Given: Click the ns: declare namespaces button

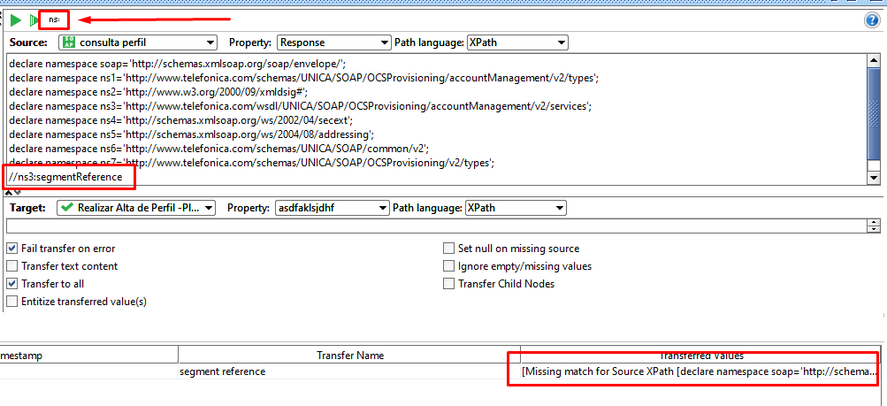Looking at the screenshot, I should click(x=54, y=20).
